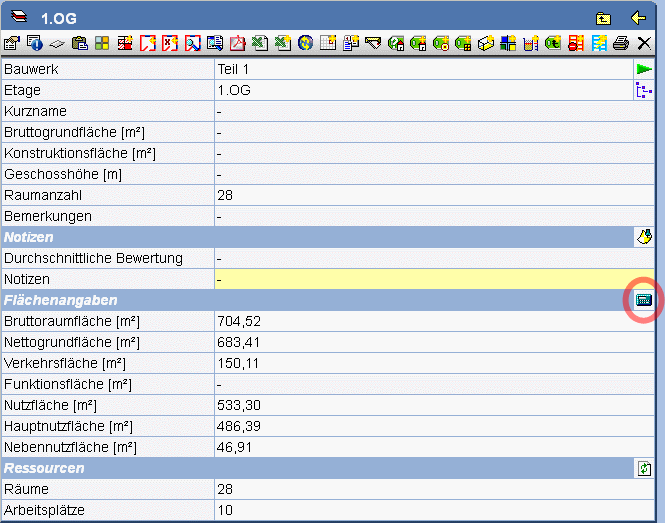Open the tree structure icon beside Etage
Screen dimensions: 665x523
[644, 90]
